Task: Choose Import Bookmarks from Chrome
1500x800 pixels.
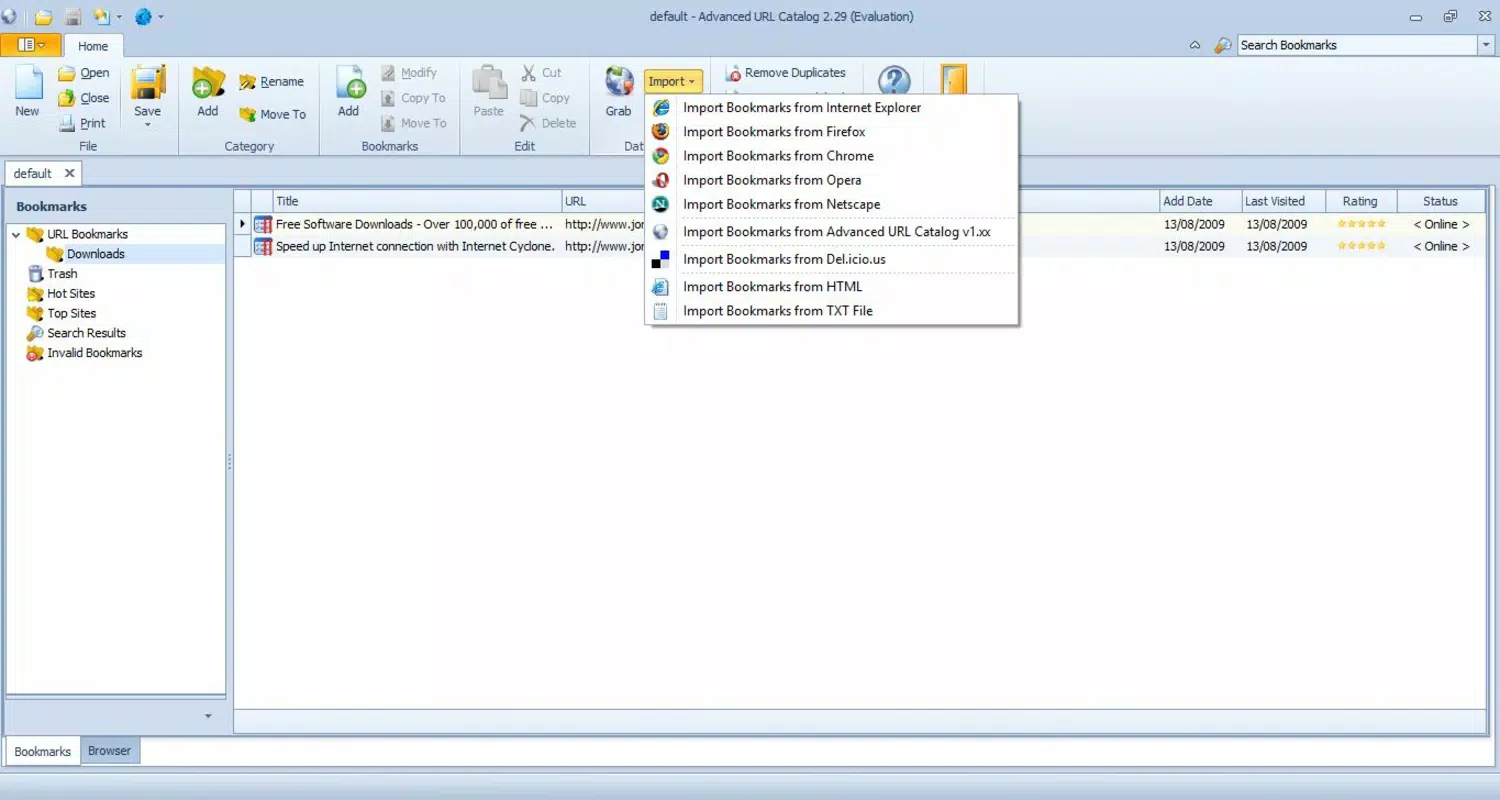Action: 831,156
